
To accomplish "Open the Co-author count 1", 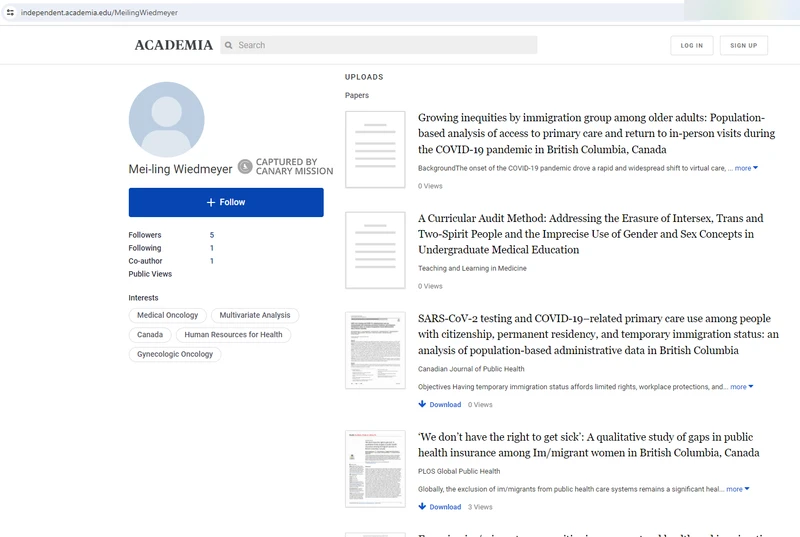I will click(x=212, y=261).
